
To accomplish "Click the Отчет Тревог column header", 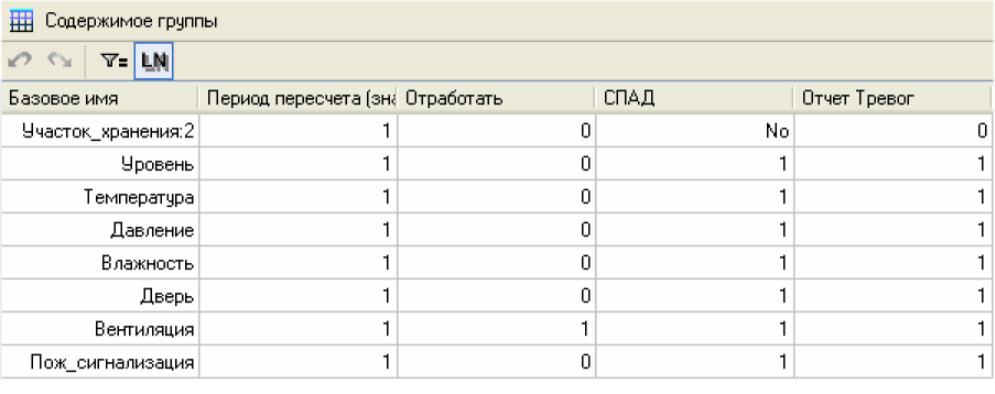I will [x=892, y=99].
